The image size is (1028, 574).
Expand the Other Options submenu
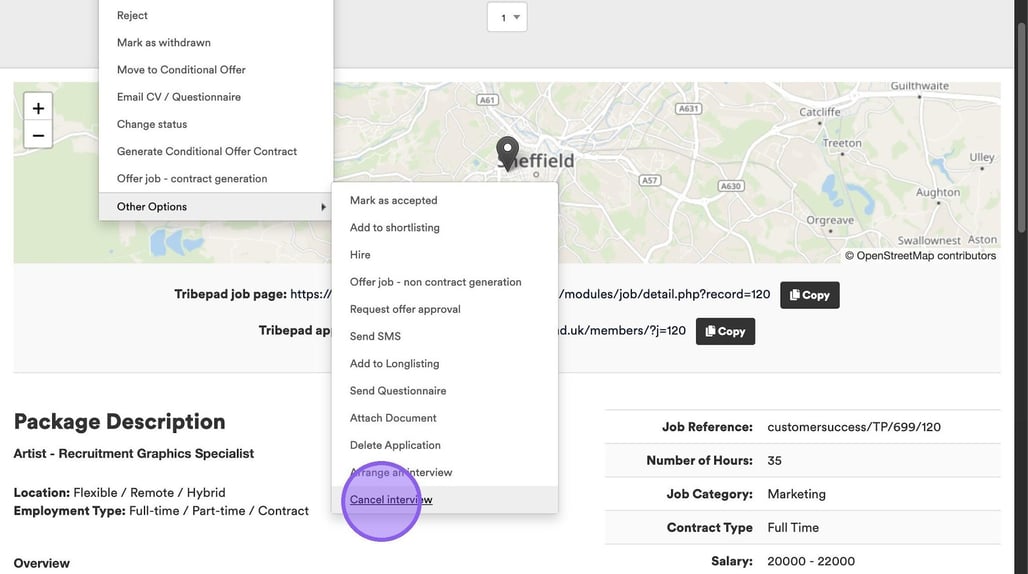[215, 207]
